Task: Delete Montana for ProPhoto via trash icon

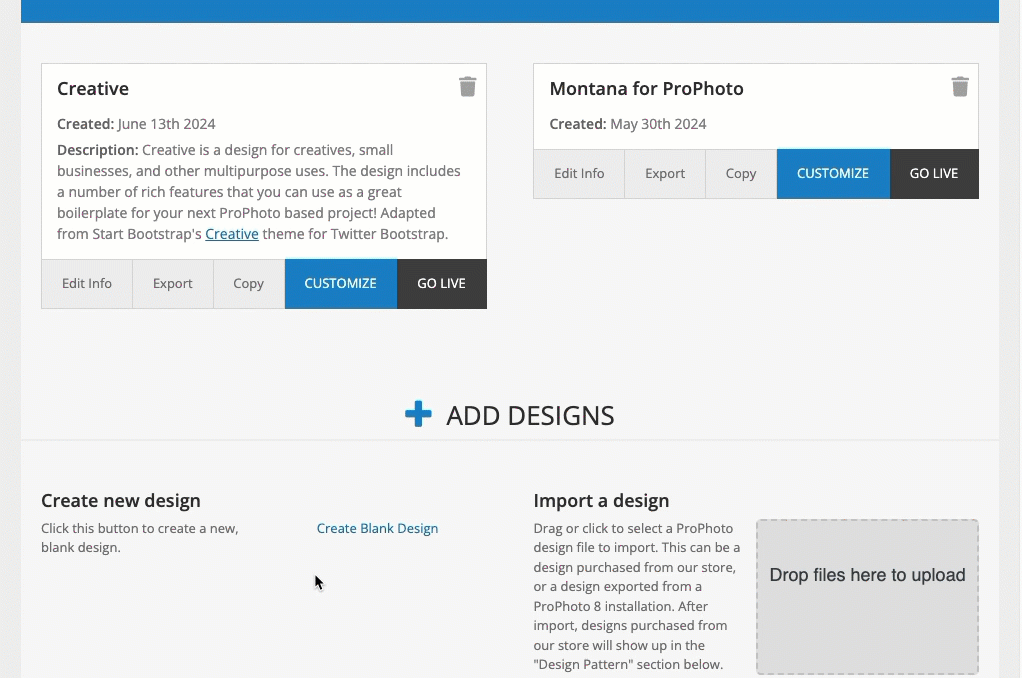Action: pos(959,87)
